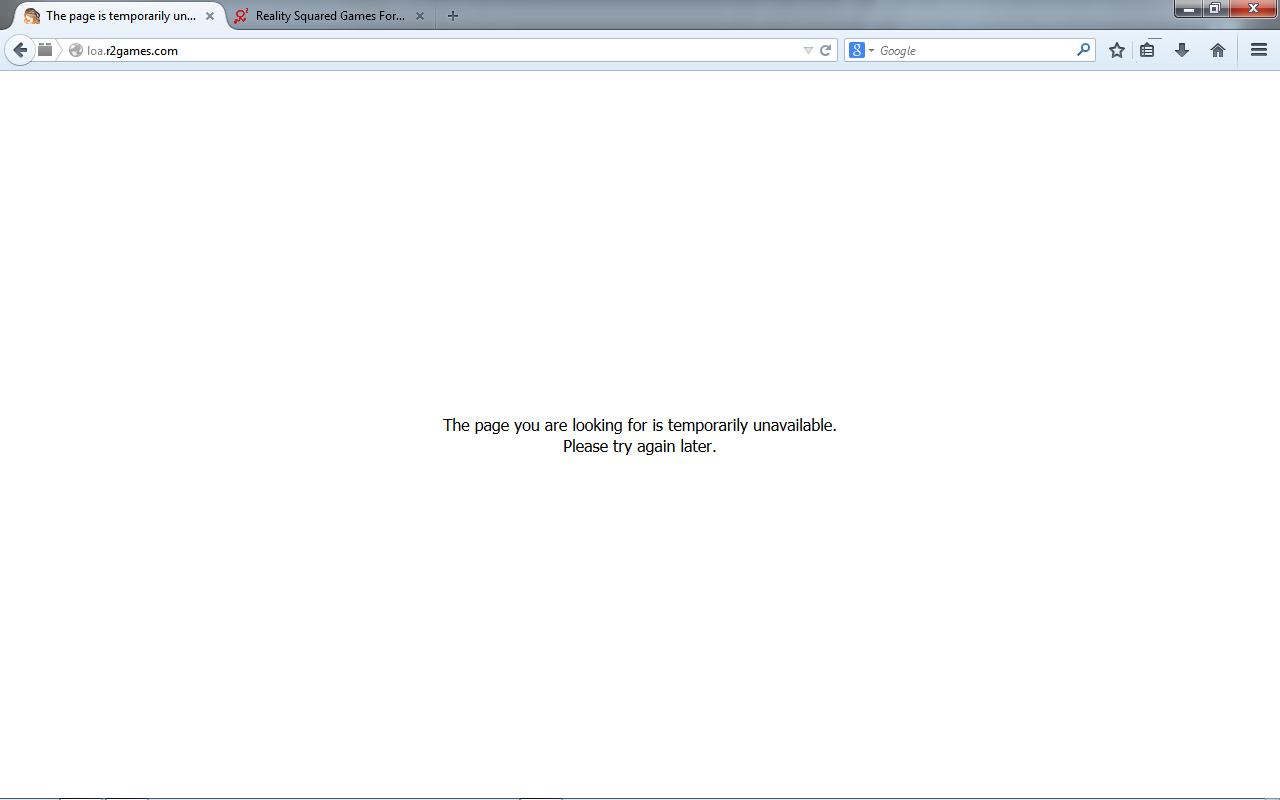Restore down the browser window
The width and height of the screenshot is (1280, 800).
1214,8
